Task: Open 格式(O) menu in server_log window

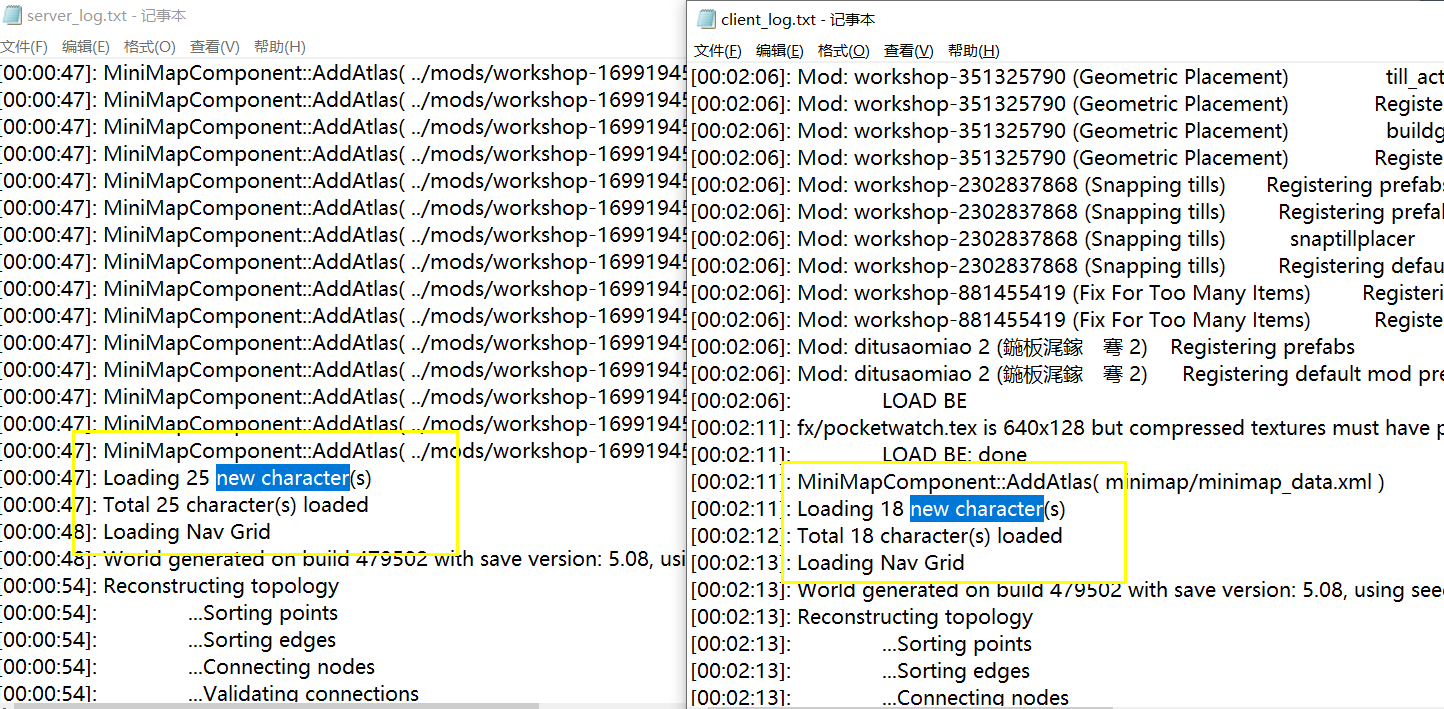Action: point(150,47)
